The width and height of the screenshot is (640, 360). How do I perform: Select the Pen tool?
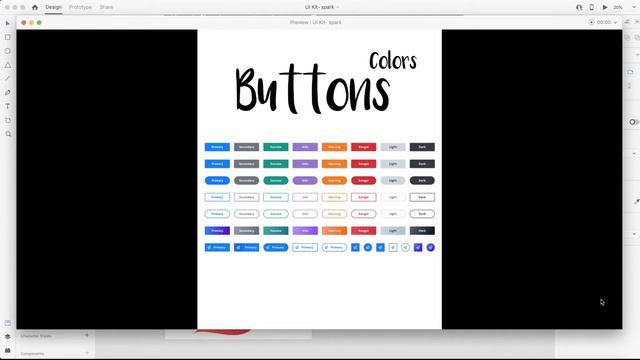(x=8, y=92)
